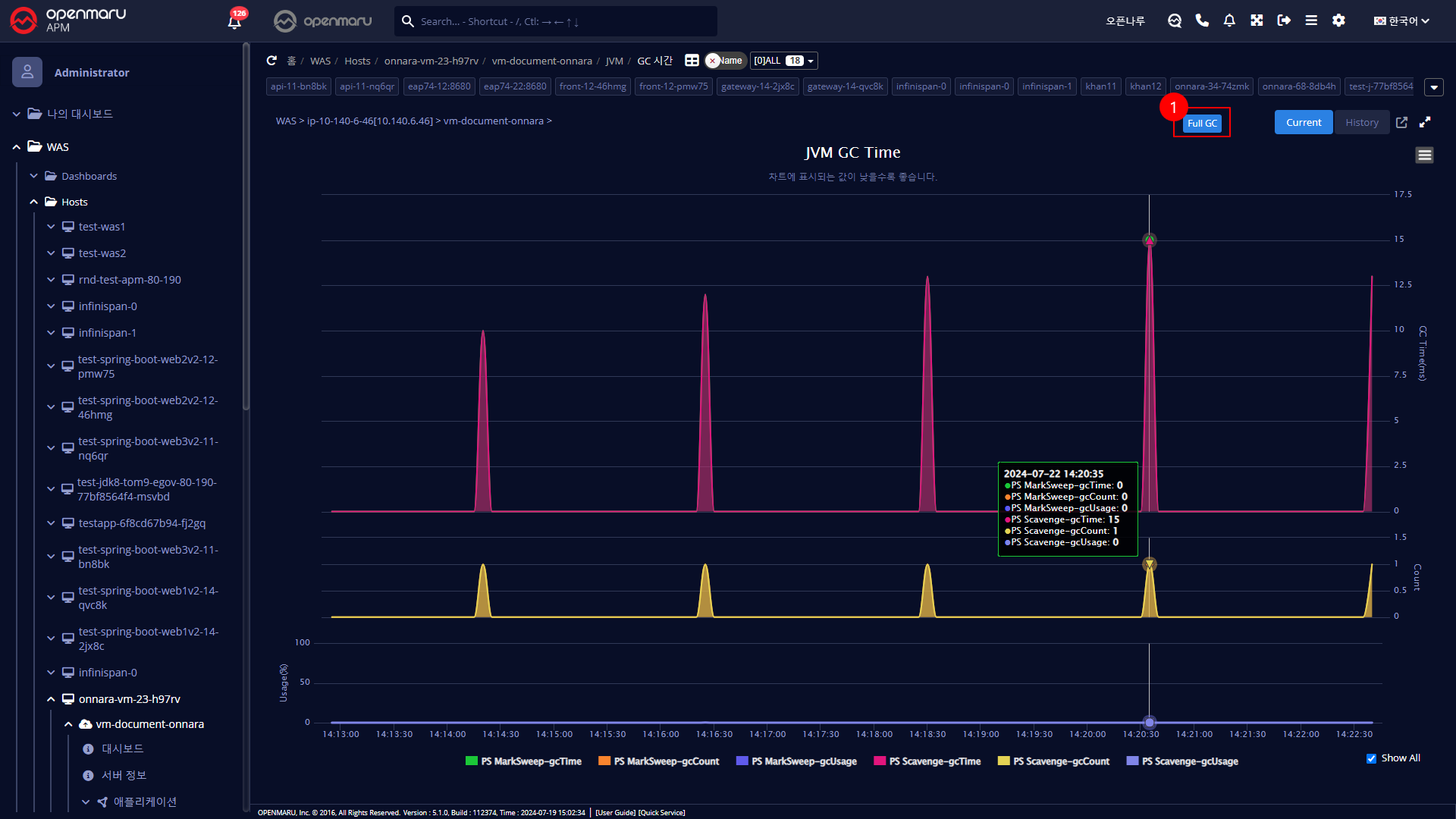
Task: Toggle the PS Scavenge-gcTime legend series
Action: (x=927, y=761)
